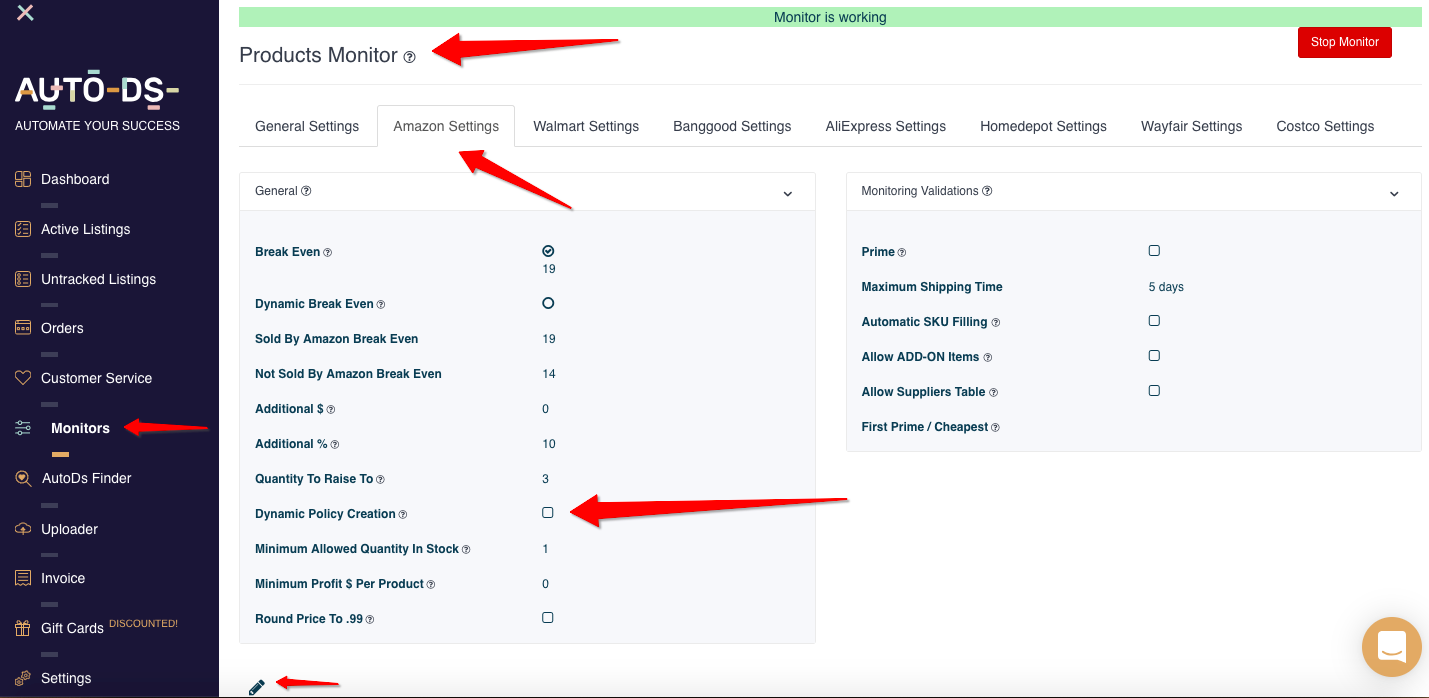Image resolution: width=1429 pixels, height=698 pixels.
Task: Switch to General Settings tab
Action: [x=307, y=126]
